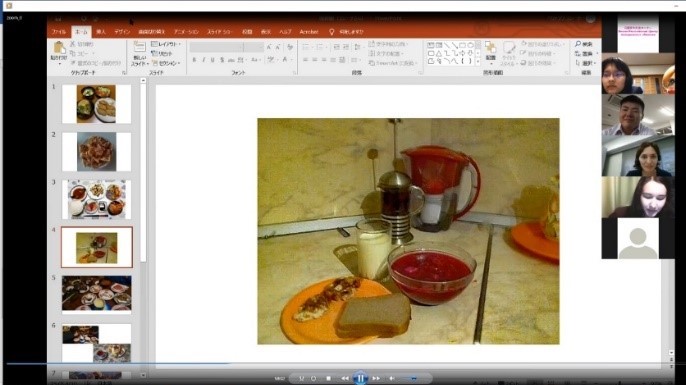Toggle repeat in the media player

click(x=313, y=378)
